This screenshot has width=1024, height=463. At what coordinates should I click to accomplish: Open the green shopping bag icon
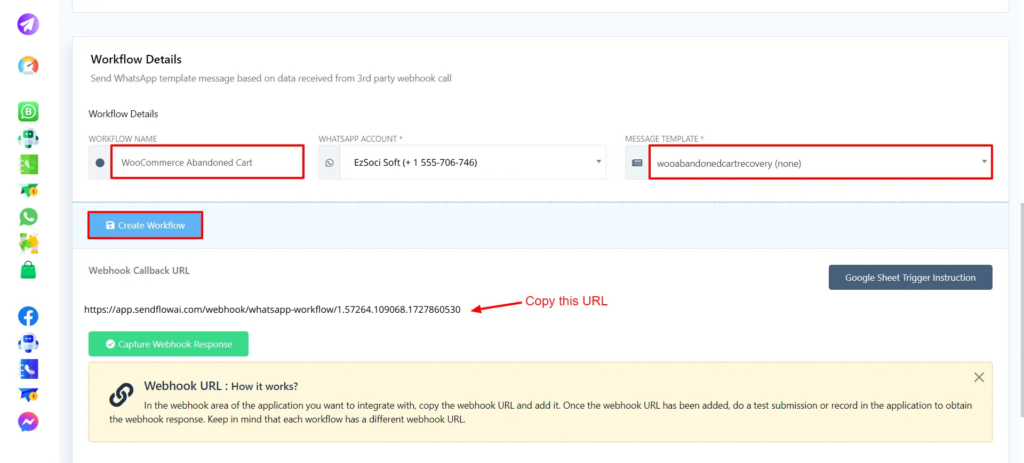point(28,270)
